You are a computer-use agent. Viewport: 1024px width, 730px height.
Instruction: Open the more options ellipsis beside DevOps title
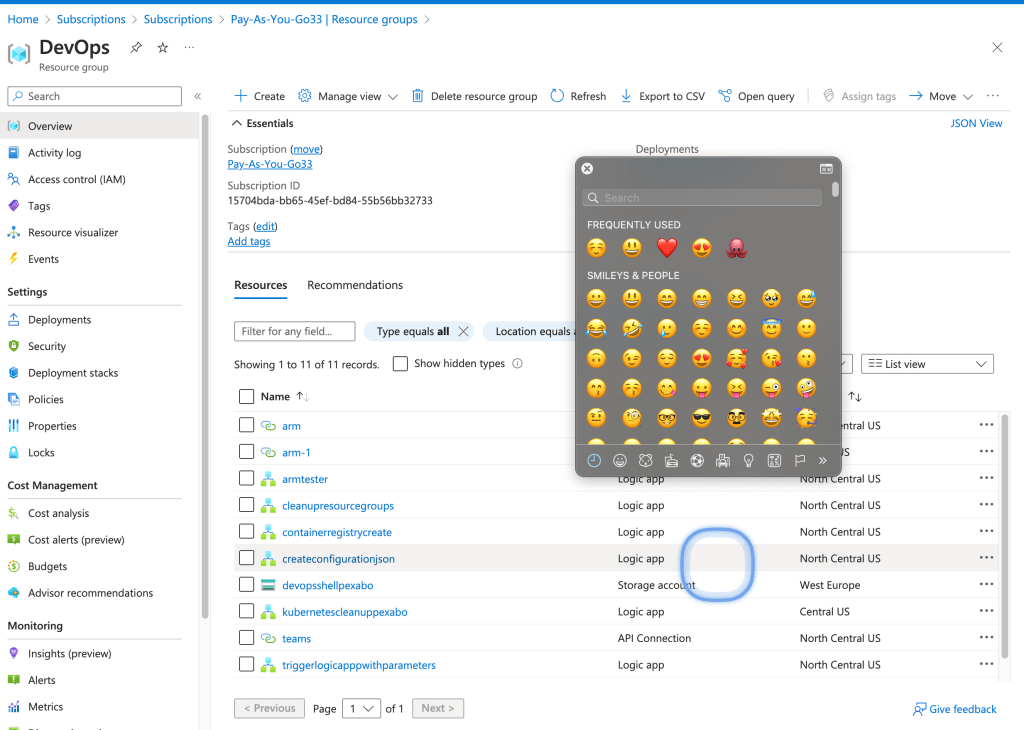(189, 48)
